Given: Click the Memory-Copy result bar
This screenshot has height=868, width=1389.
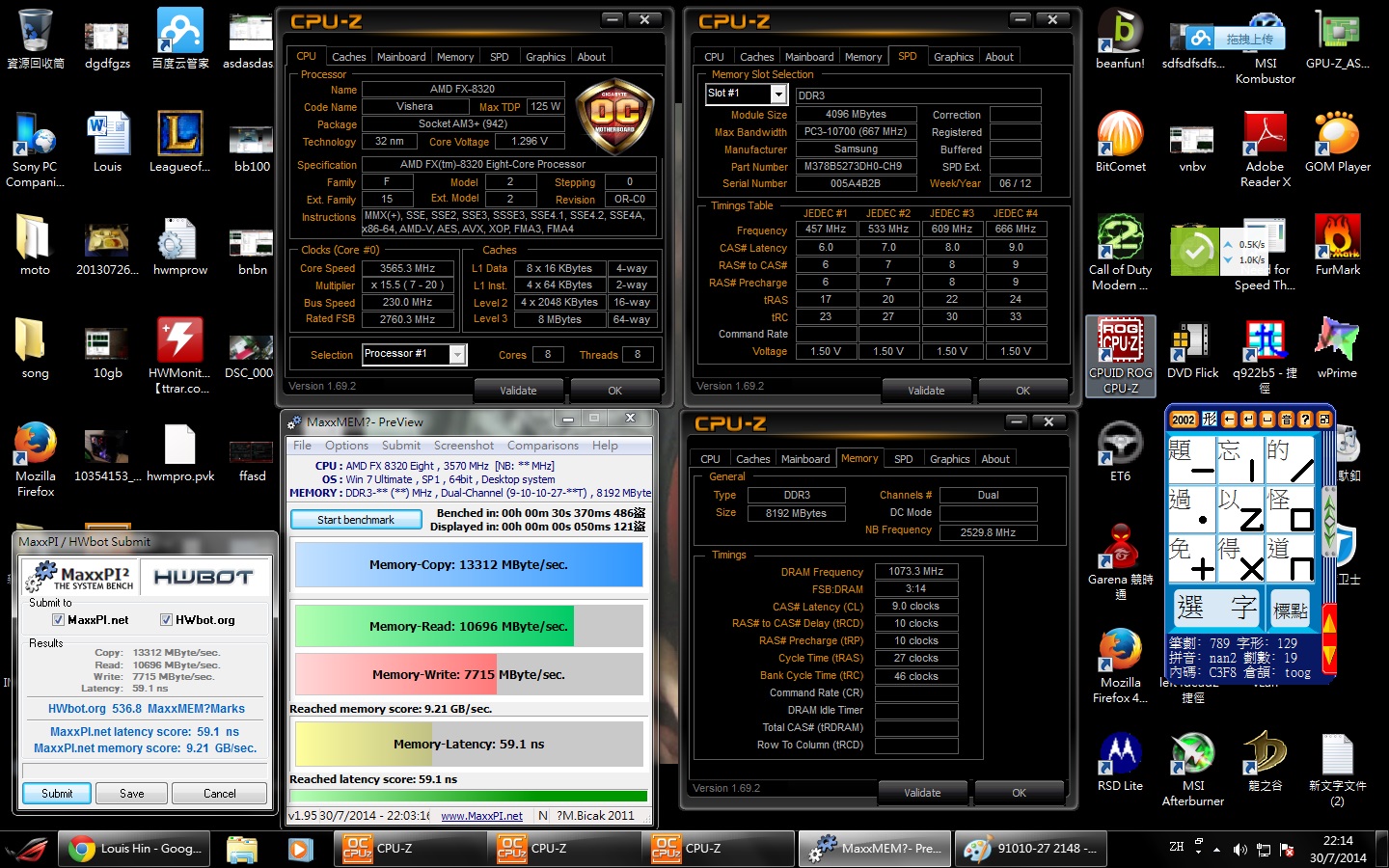Looking at the screenshot, I should pos(469,565).
